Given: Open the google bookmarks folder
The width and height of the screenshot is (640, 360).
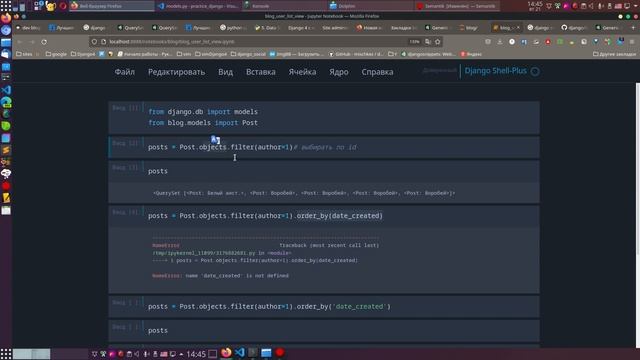Looking at the screenshot, I should 56,54.
